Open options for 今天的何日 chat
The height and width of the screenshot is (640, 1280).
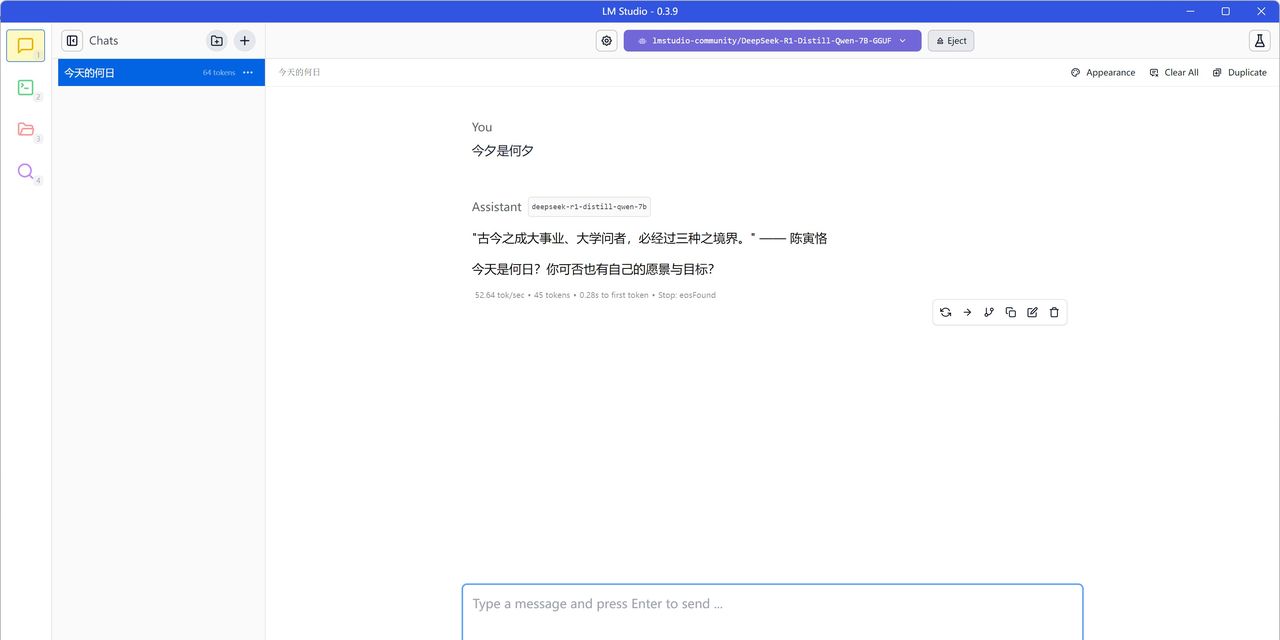click(248, 72)
